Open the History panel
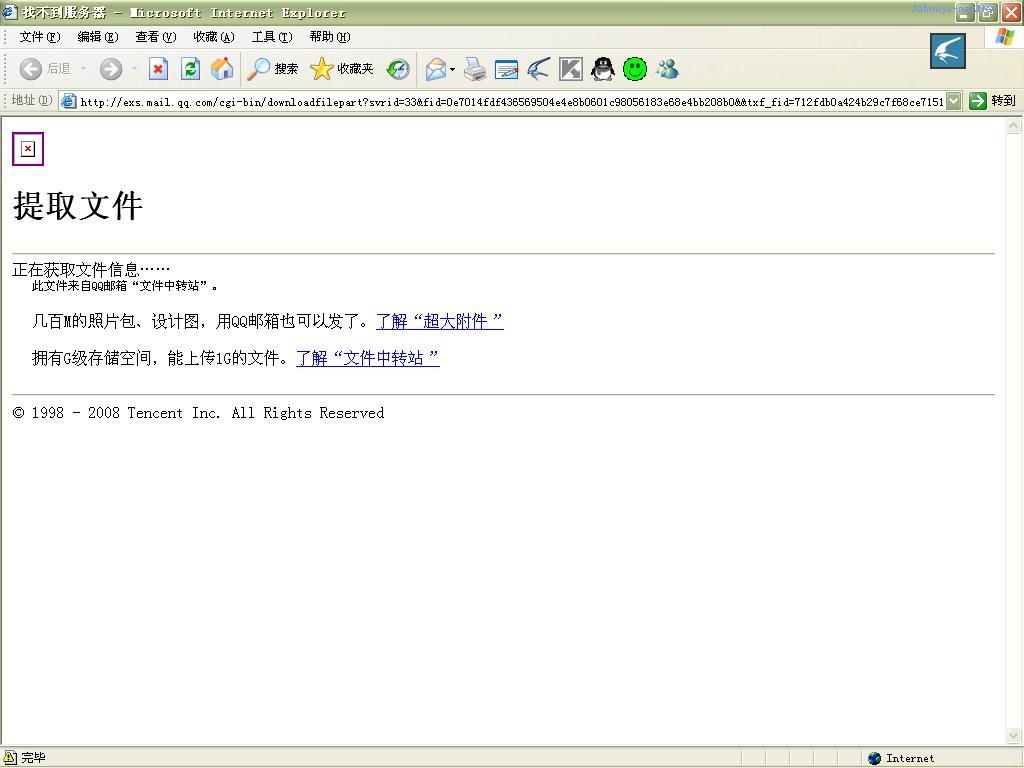1024x768 pixels. [398, 69]
